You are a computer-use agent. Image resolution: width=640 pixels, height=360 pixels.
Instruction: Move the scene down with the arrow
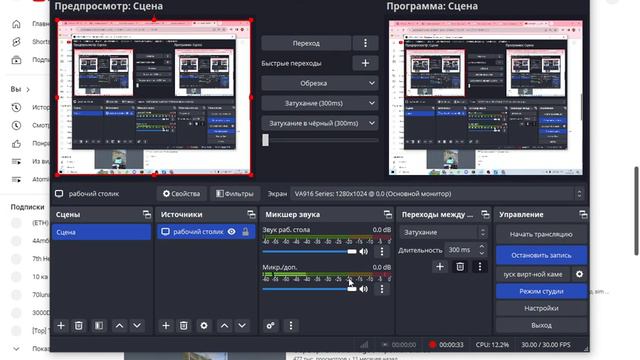pyautogui.click(x=137, y=326)
